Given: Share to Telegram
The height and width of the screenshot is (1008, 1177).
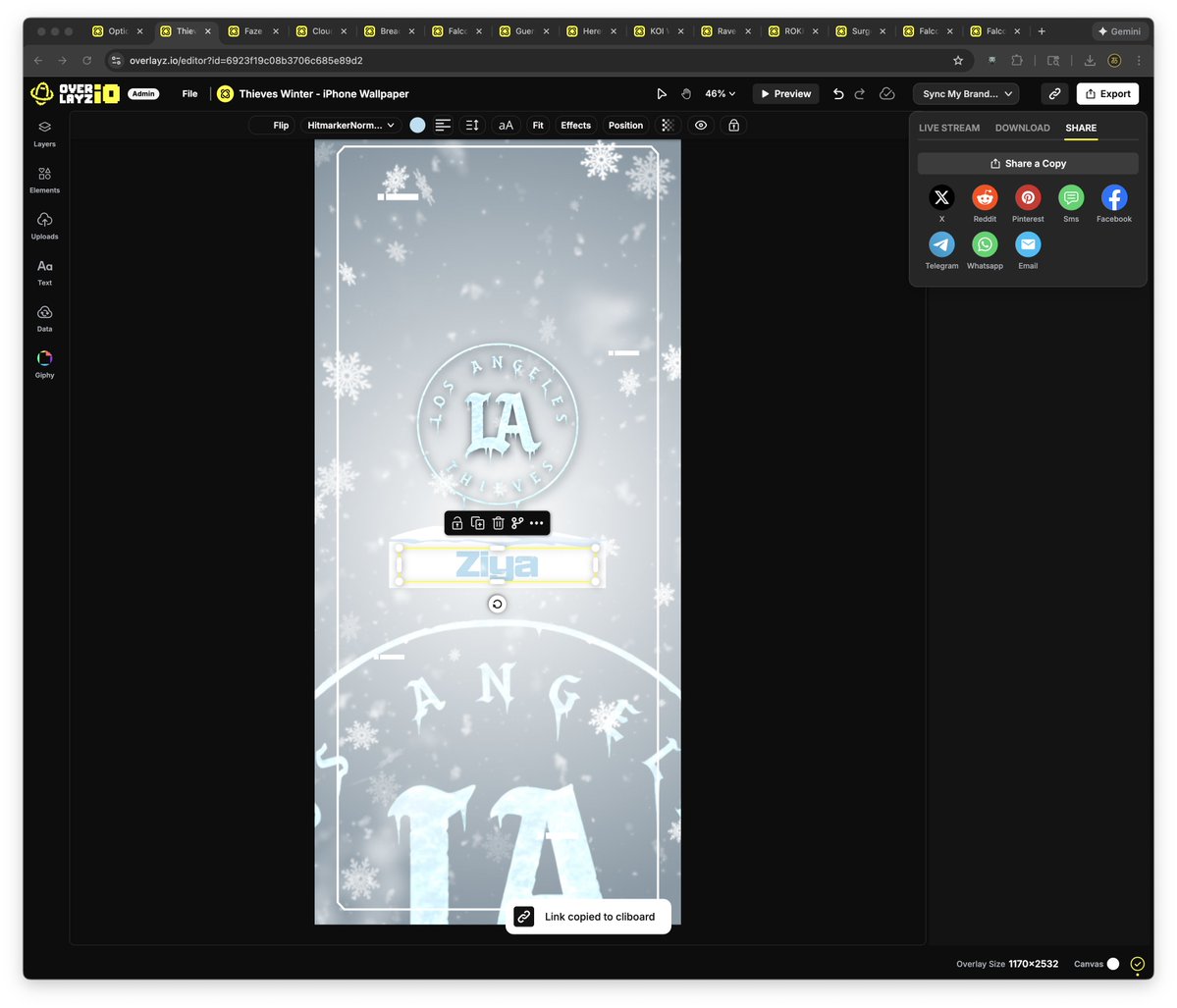Looking at the screenshot, I should [941, 244].
